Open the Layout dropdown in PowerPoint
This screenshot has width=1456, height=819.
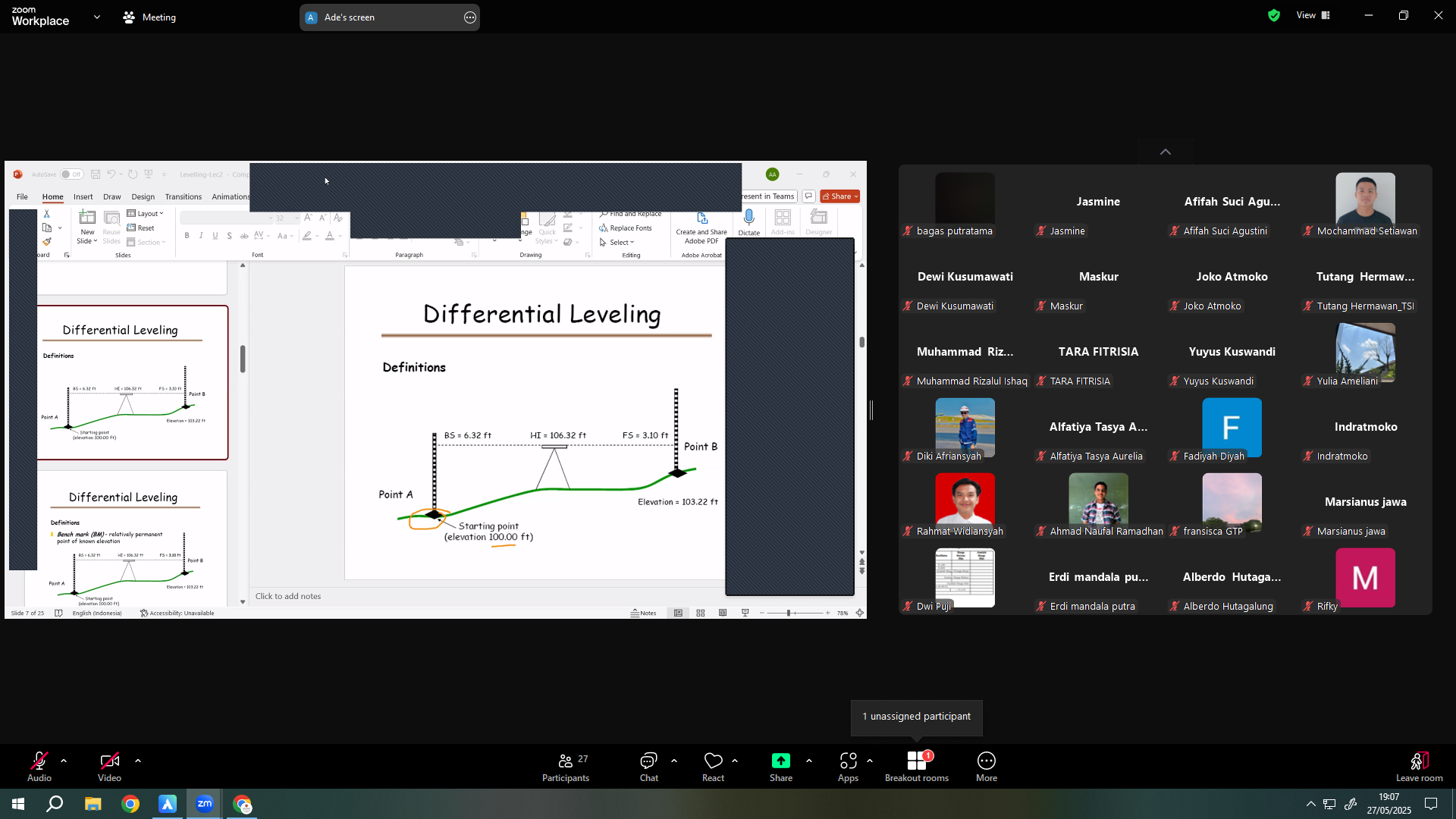[x=146, y=214]
